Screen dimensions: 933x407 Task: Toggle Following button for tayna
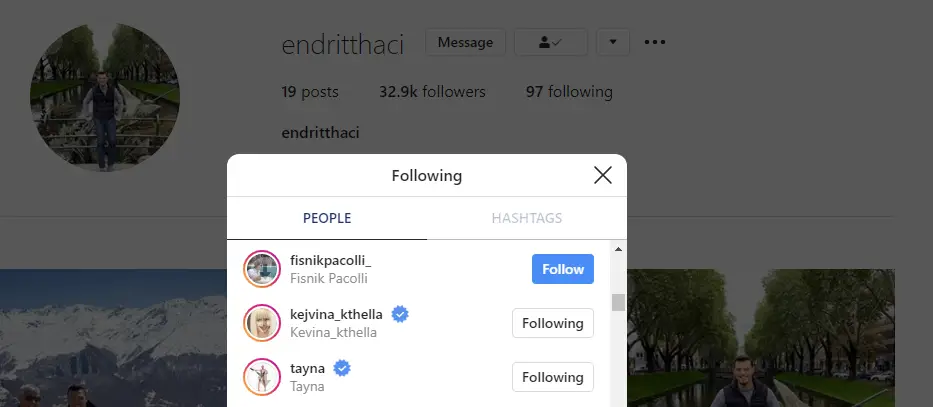pyautogui.click(x=553, y=377)
